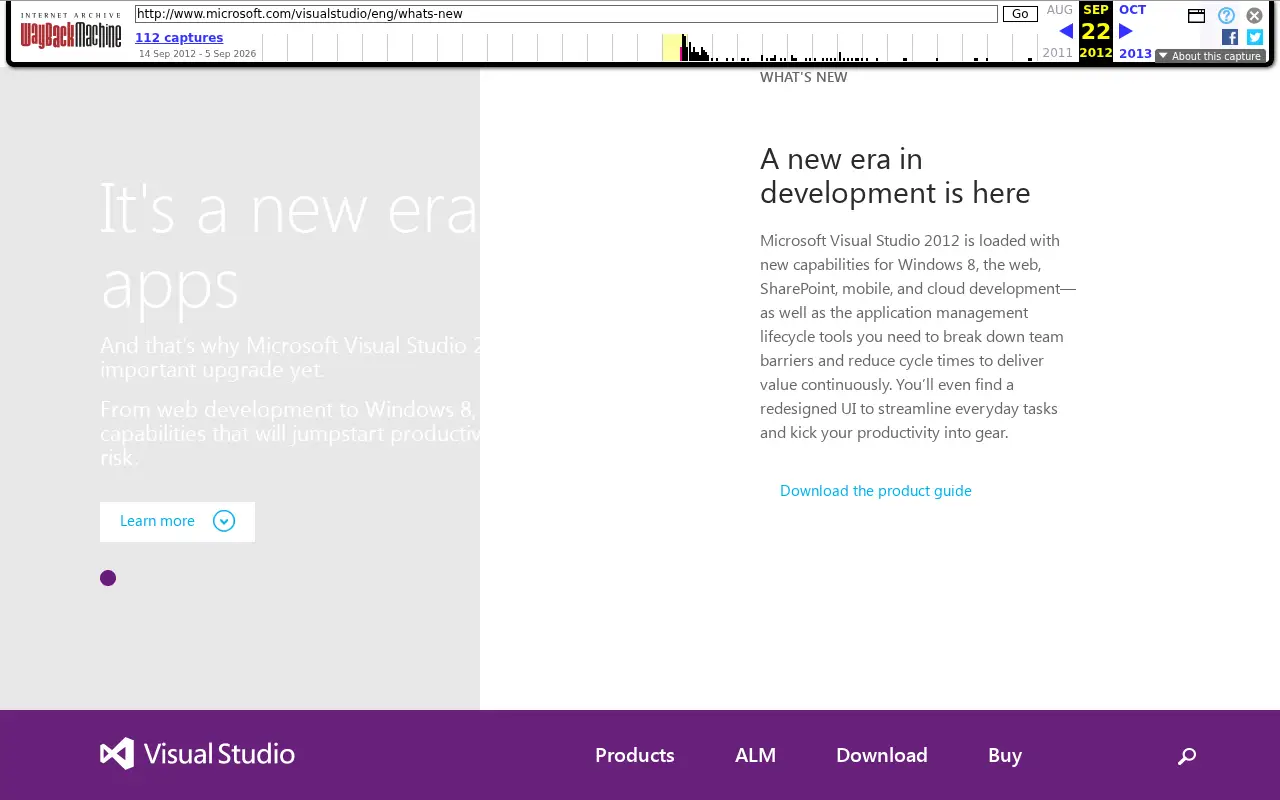1280x800 pixels.
Task: Open the 112 captures link
Action: click(179, 38)
